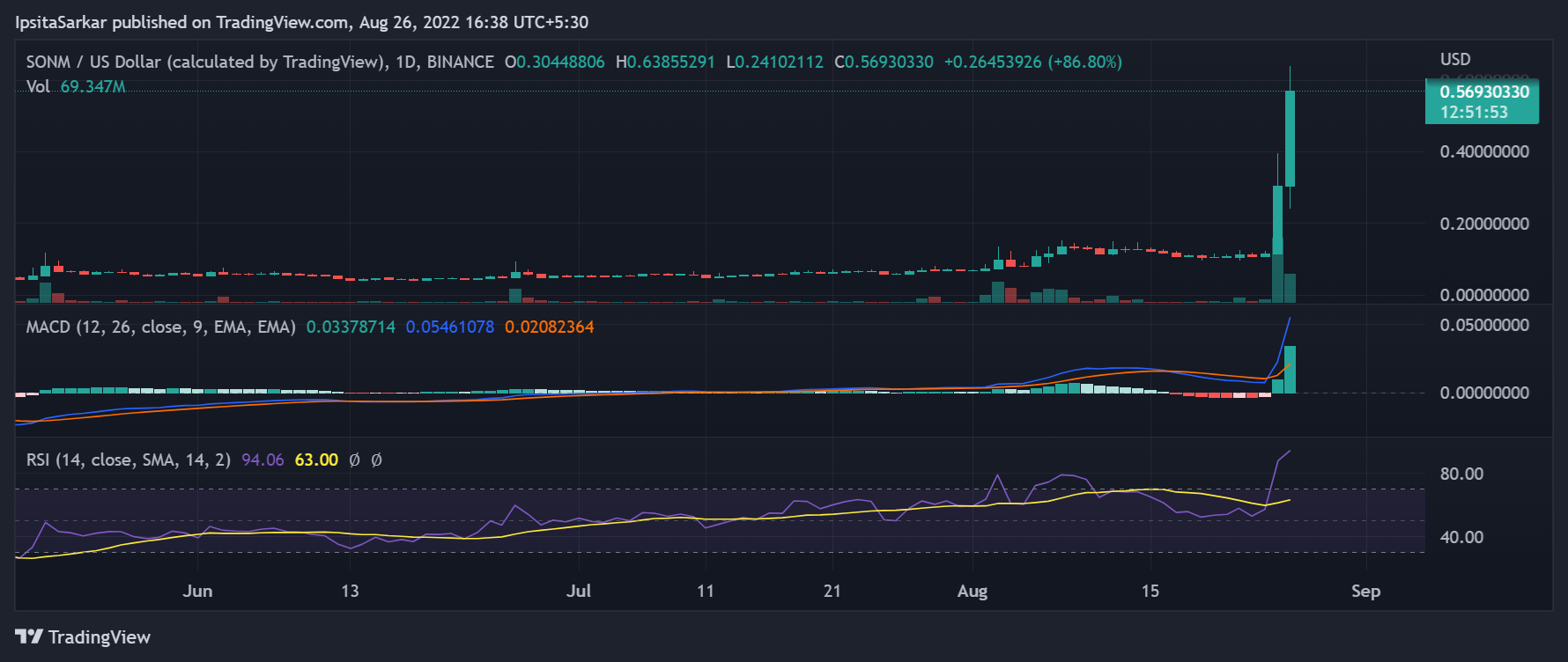Click the Aug date label on time axis
The height and width of the screenshot is (662, 1568).
(973, 591)
